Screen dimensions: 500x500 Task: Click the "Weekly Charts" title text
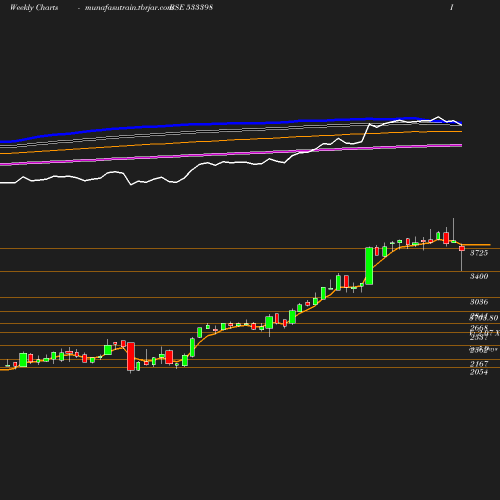34,8
